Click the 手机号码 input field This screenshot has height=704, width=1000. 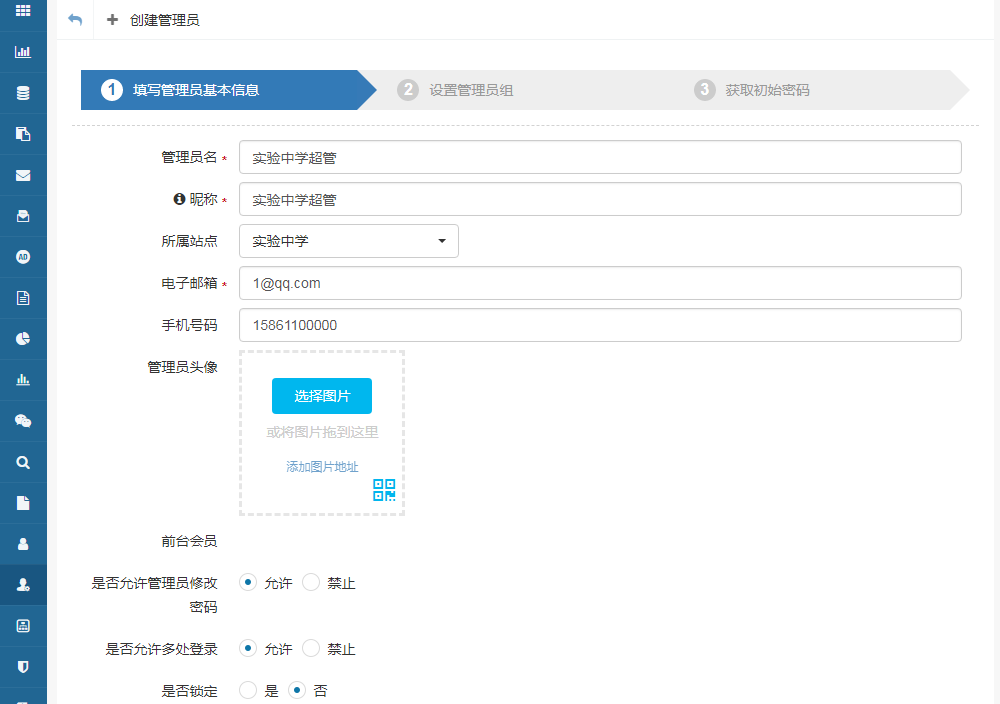tap(600, 325)
